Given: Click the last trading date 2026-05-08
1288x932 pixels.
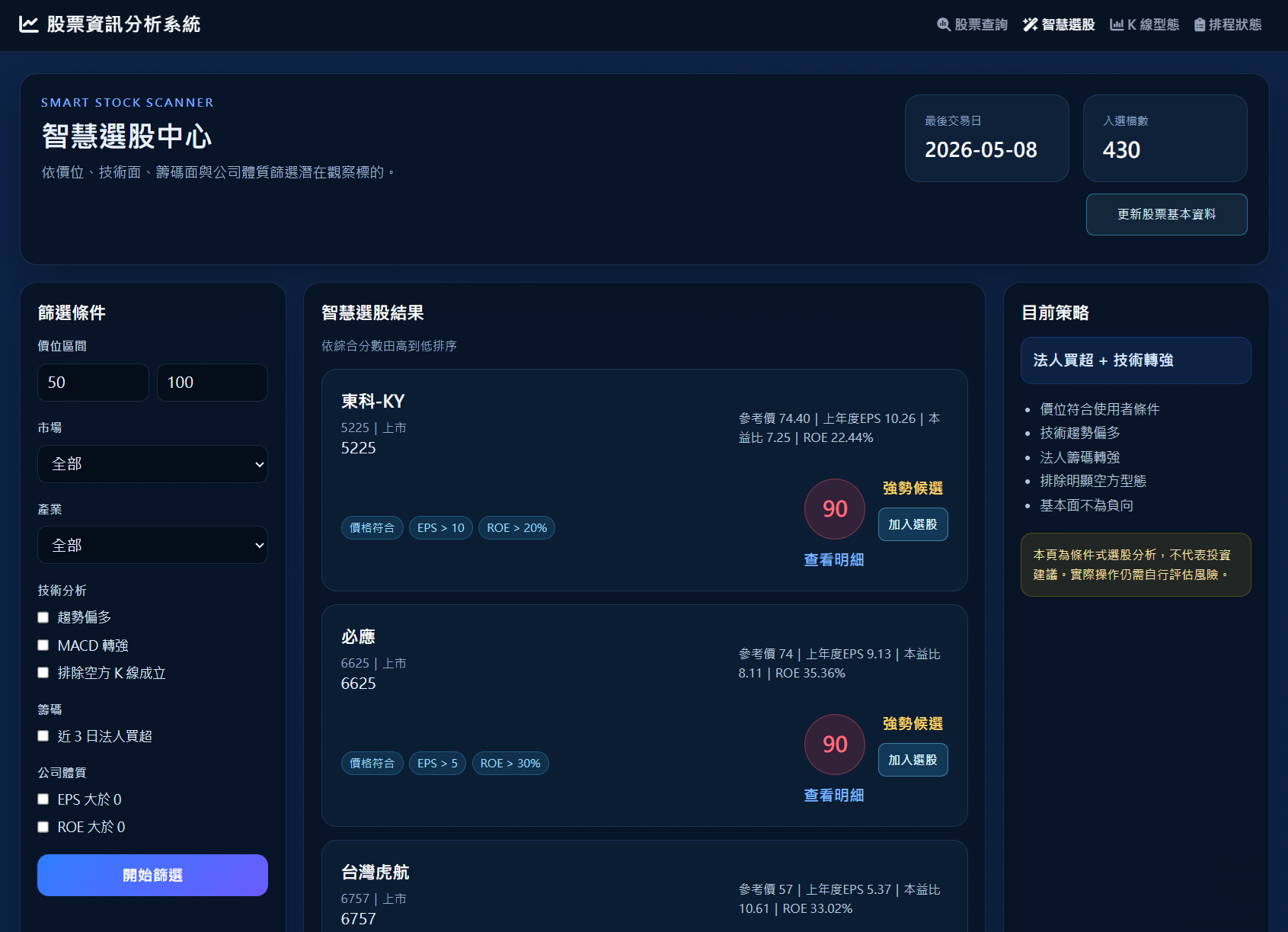Looking at the screenshot, I should 981,150.
